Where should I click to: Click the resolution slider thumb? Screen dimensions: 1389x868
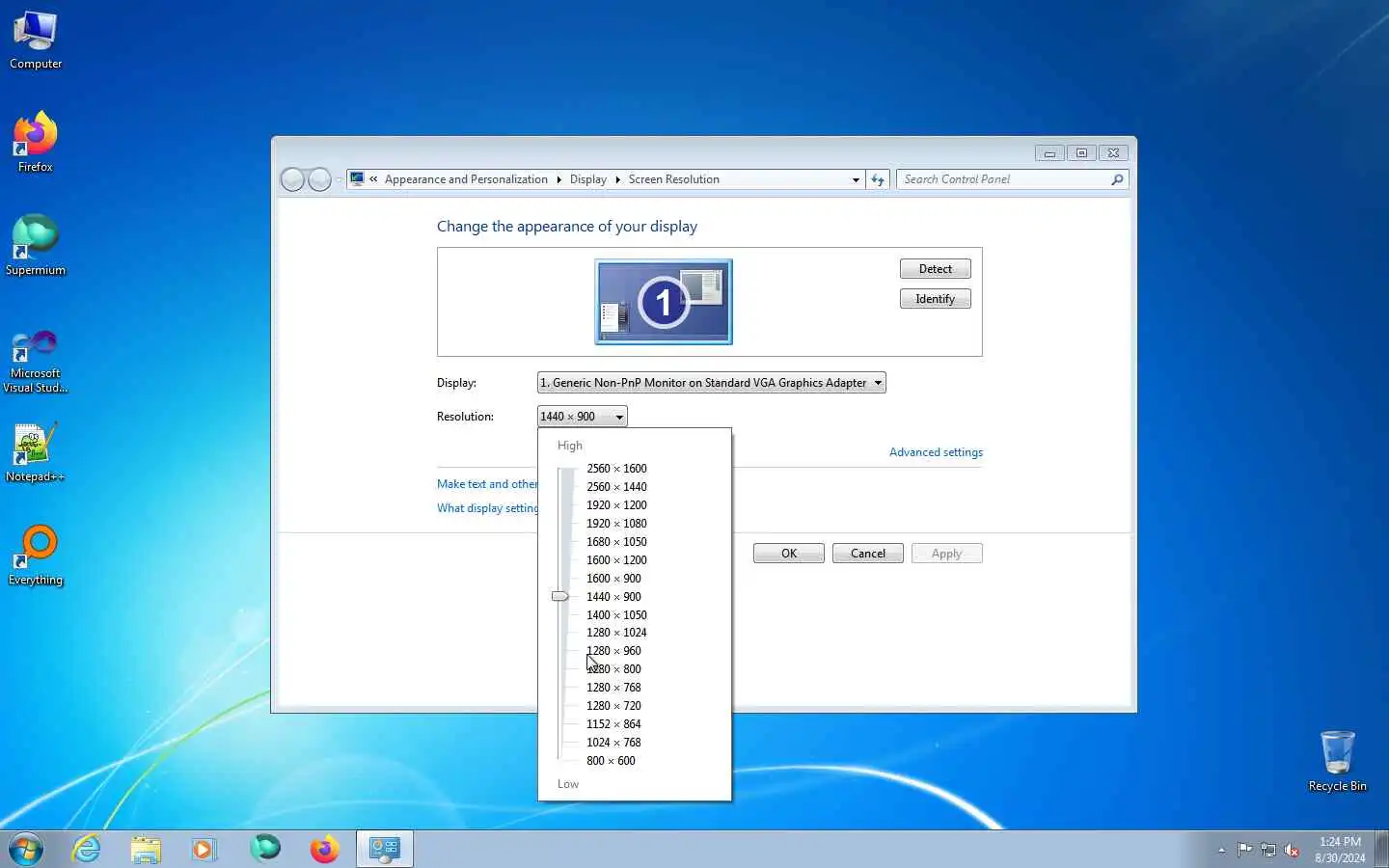click(x=560, y=596)
